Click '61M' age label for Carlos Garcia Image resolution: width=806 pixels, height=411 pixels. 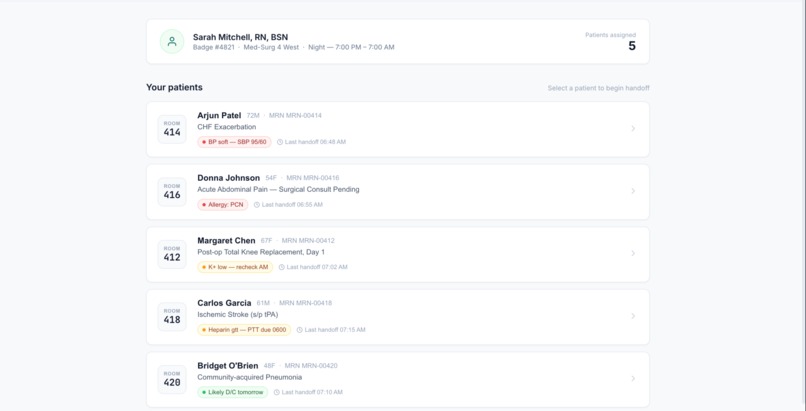tap(263, 303)
